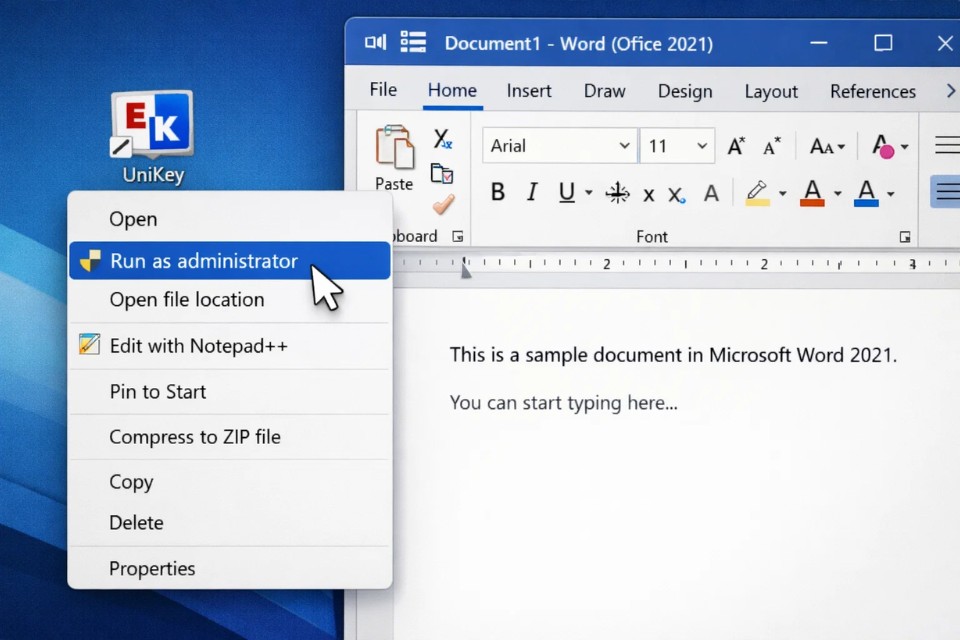This screenshot has width=960, height=640.
Task: Click the Decrease Font Size icon
Action: click(x=772, y=146)
